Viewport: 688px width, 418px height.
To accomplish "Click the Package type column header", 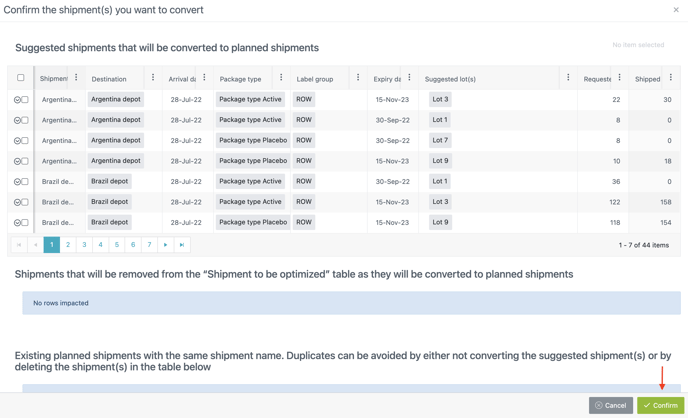I will tap(241, 79).
